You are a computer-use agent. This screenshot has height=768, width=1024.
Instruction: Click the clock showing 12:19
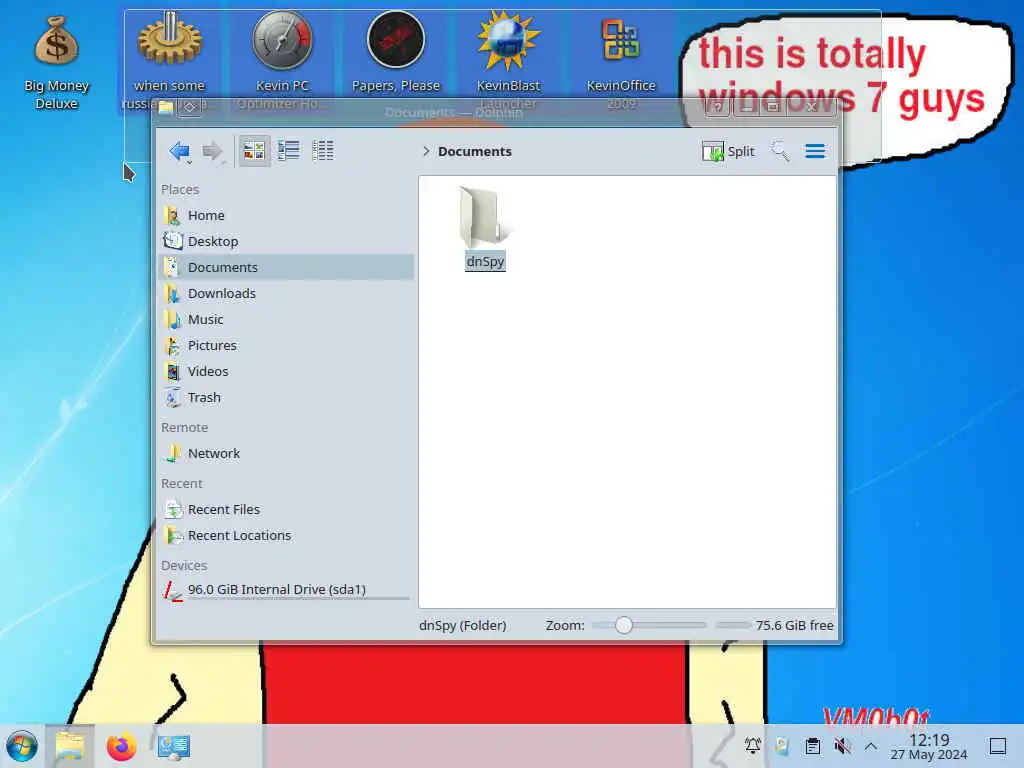click(929, 746)
